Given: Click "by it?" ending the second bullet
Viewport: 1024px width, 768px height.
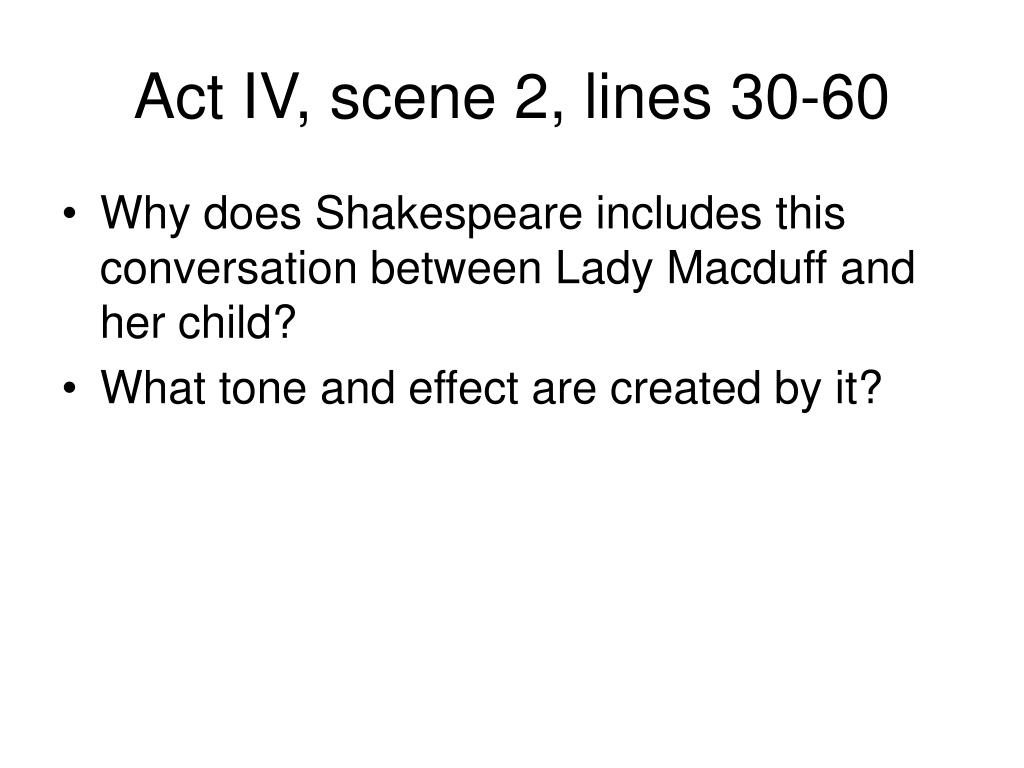Looking at the screenshot, I should point(828,390).
